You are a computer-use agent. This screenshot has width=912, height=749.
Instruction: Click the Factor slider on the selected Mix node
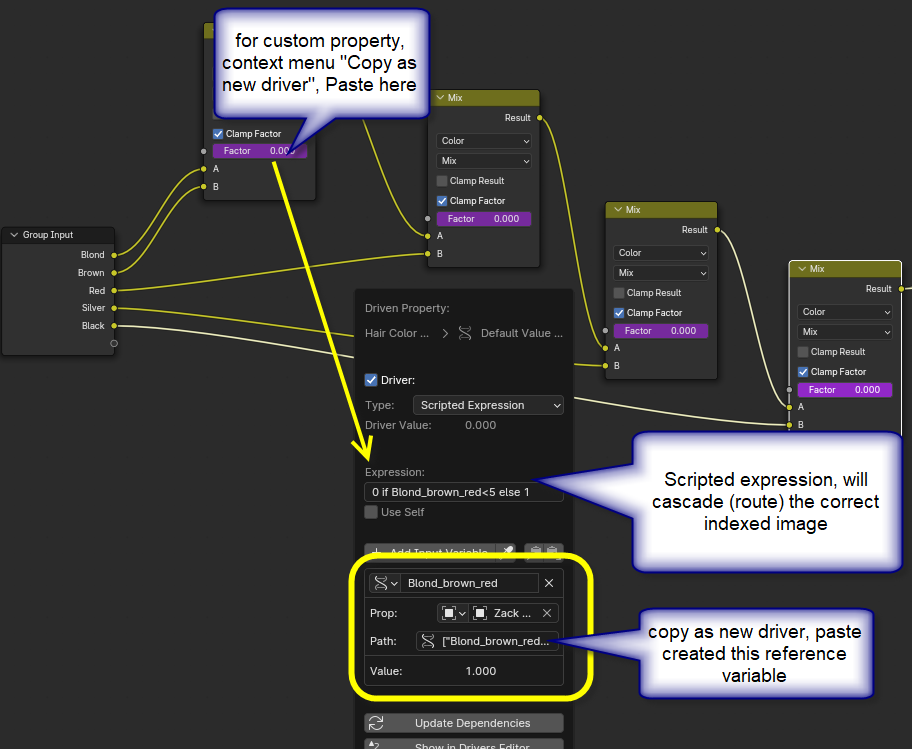click(845, 390)
